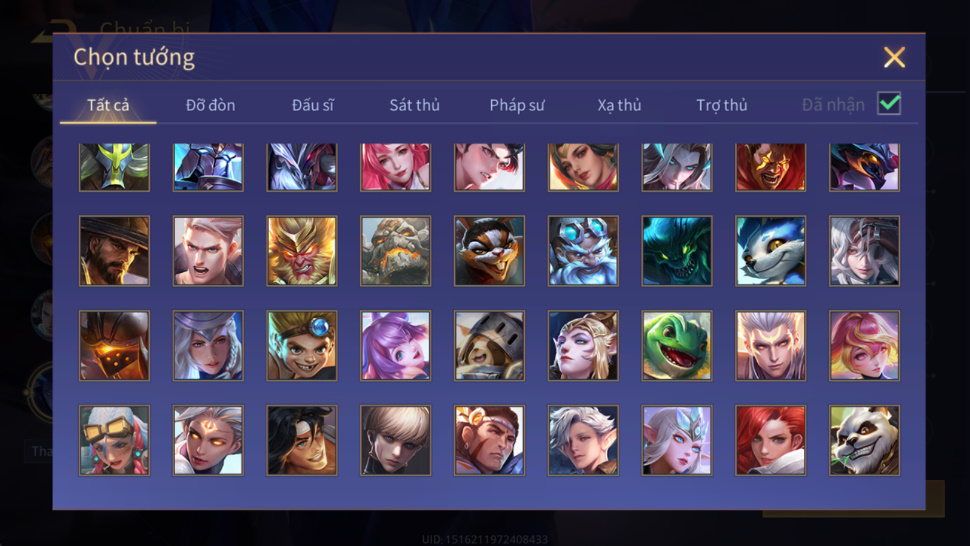970x546 pixels.
Task: Select the goggle-wearing grinning boy hero
Action: [302, 346]
